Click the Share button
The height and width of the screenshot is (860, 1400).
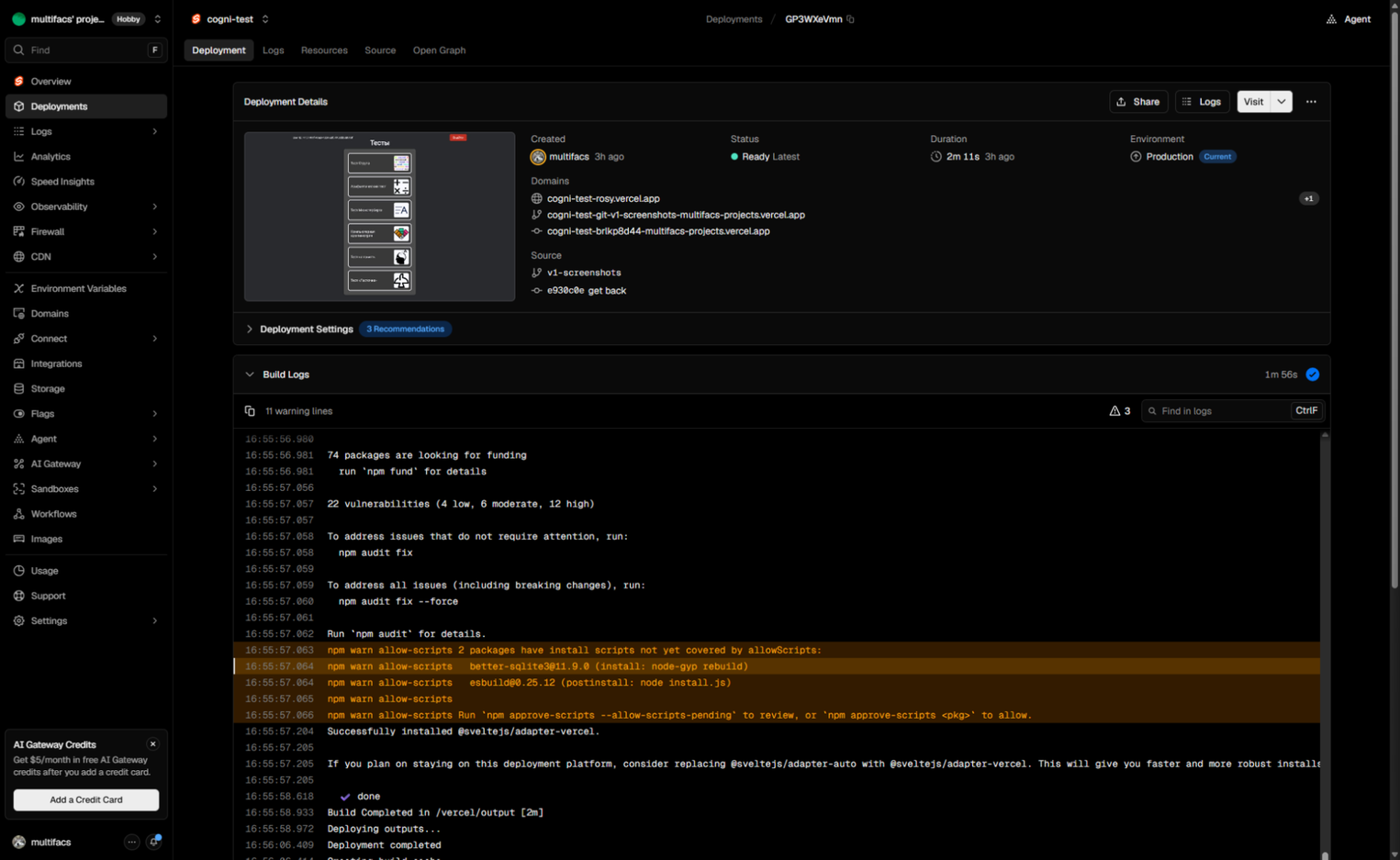[x=1138, y=102]
